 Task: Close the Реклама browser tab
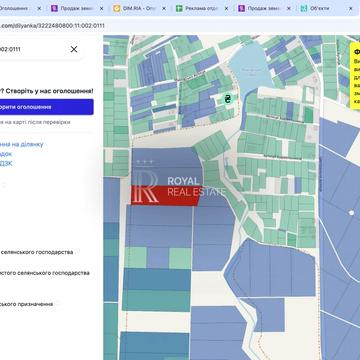[226, 9]
